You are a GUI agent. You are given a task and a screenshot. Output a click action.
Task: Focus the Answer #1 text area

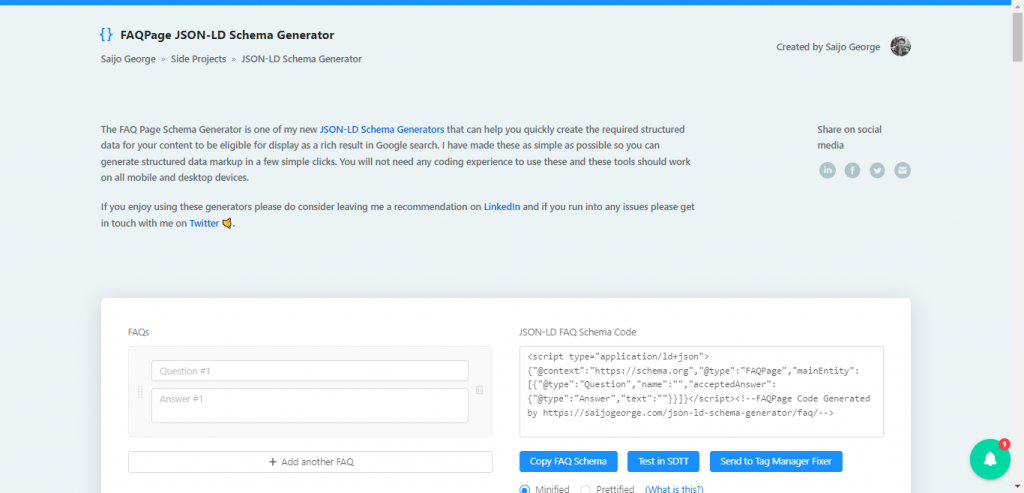click(x=310, y=406)
